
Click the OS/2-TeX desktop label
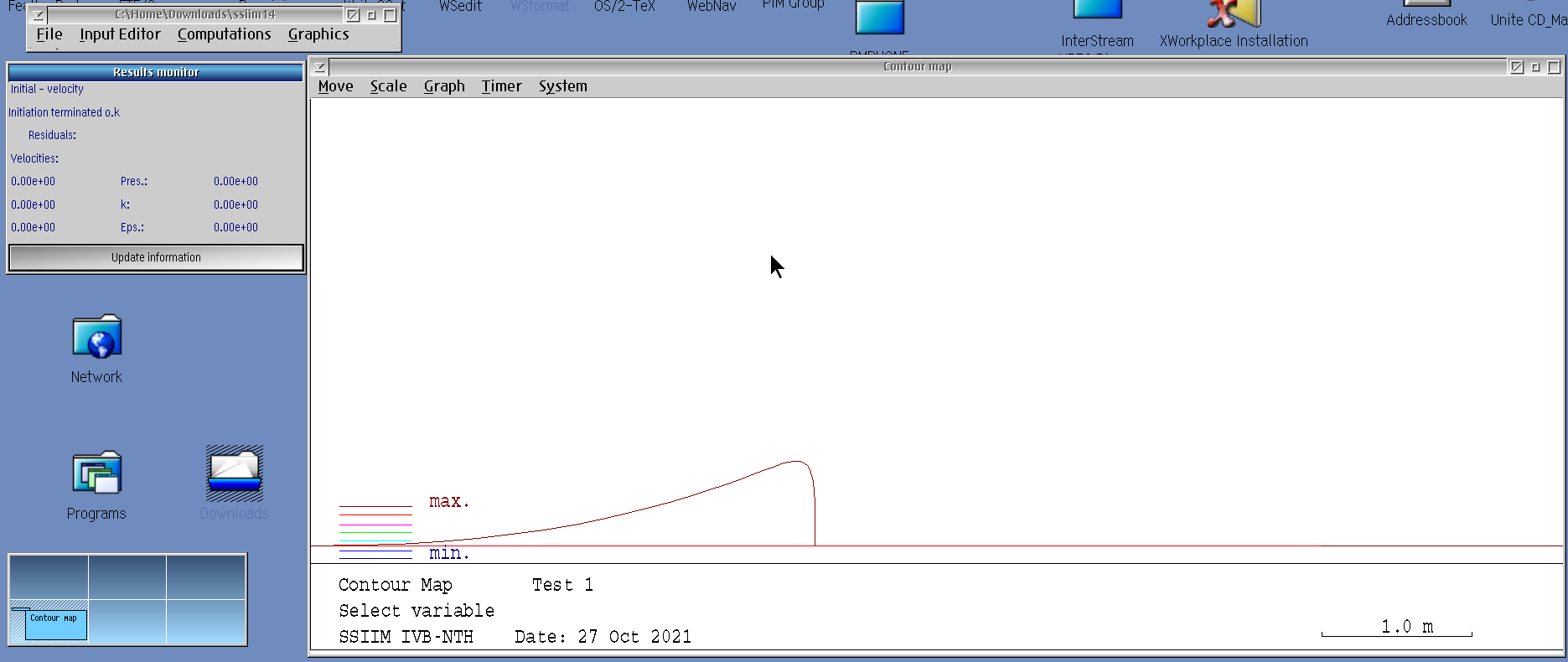pos(624,7)
